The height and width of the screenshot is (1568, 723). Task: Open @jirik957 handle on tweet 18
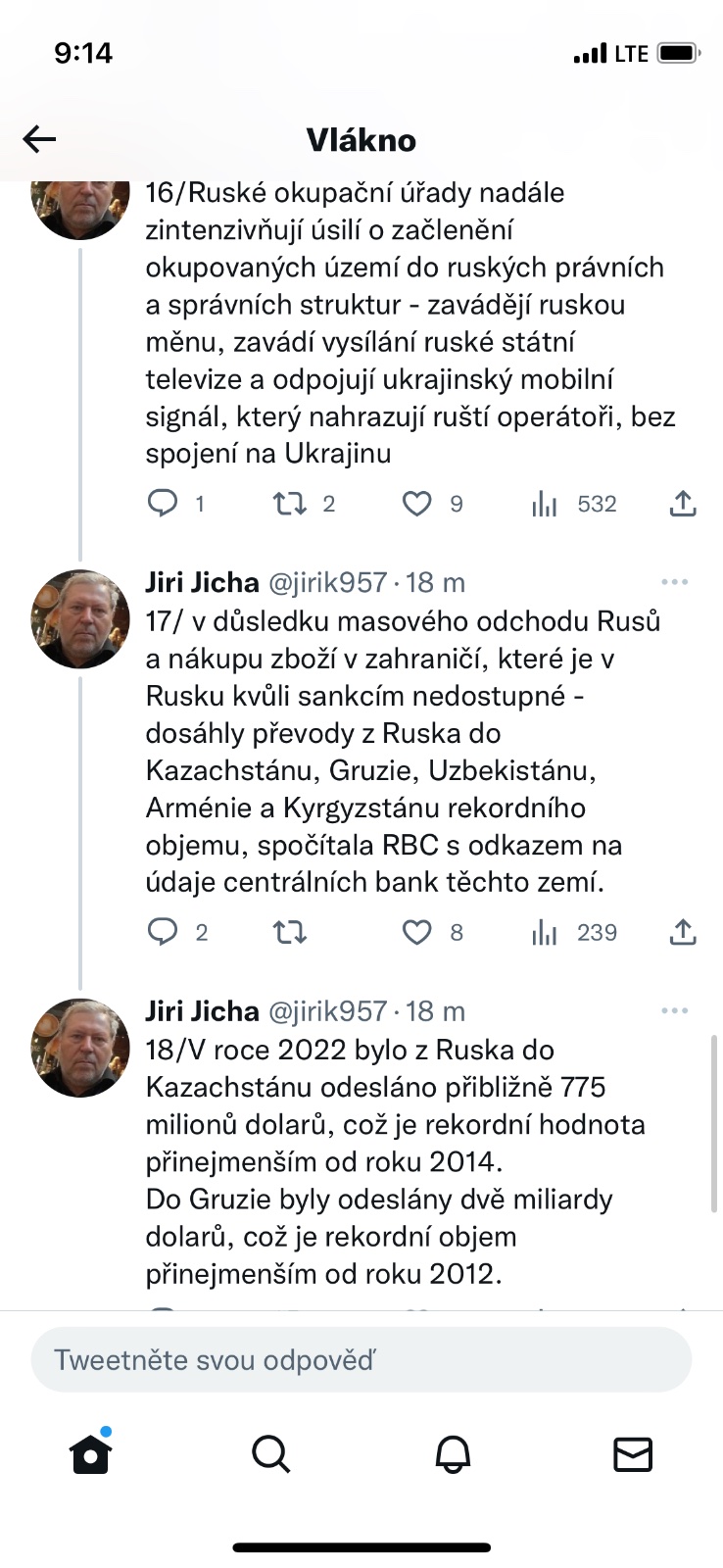point(327,1011)
